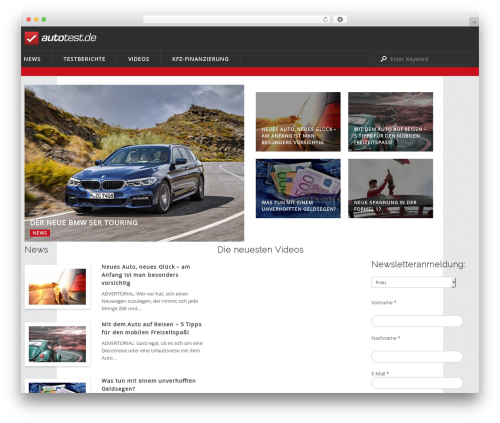Click the News section heading
Image resolution: width=500 pixels, height=423 pixels.
[x=36, y=250]
